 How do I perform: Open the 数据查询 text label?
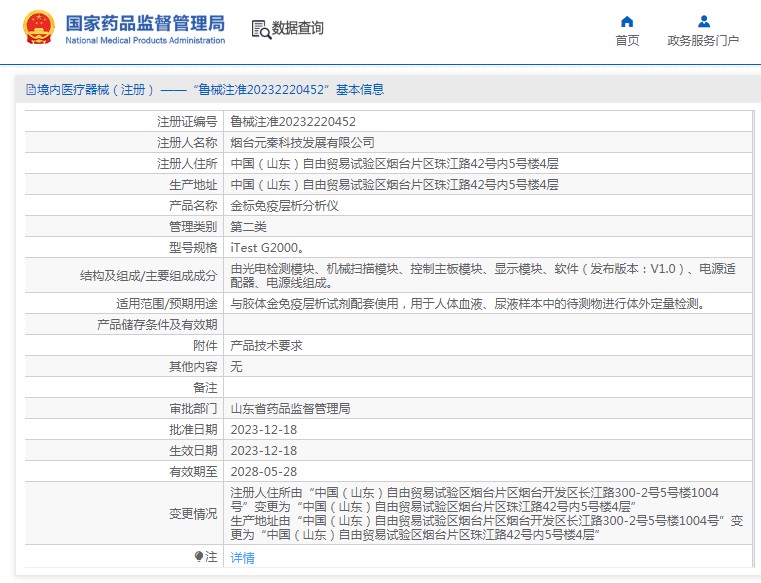(x=298, y=29)
